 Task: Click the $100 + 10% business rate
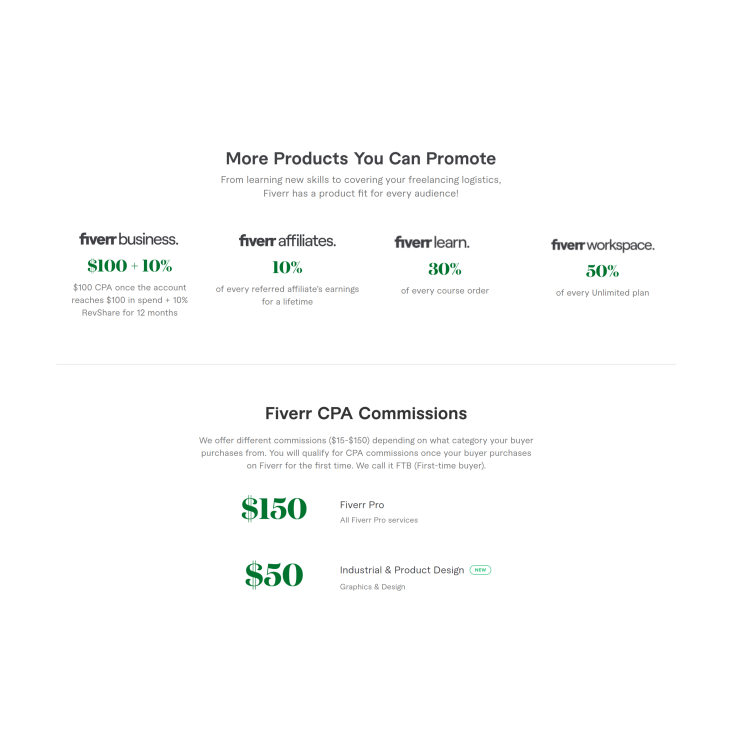coord(130,265)
